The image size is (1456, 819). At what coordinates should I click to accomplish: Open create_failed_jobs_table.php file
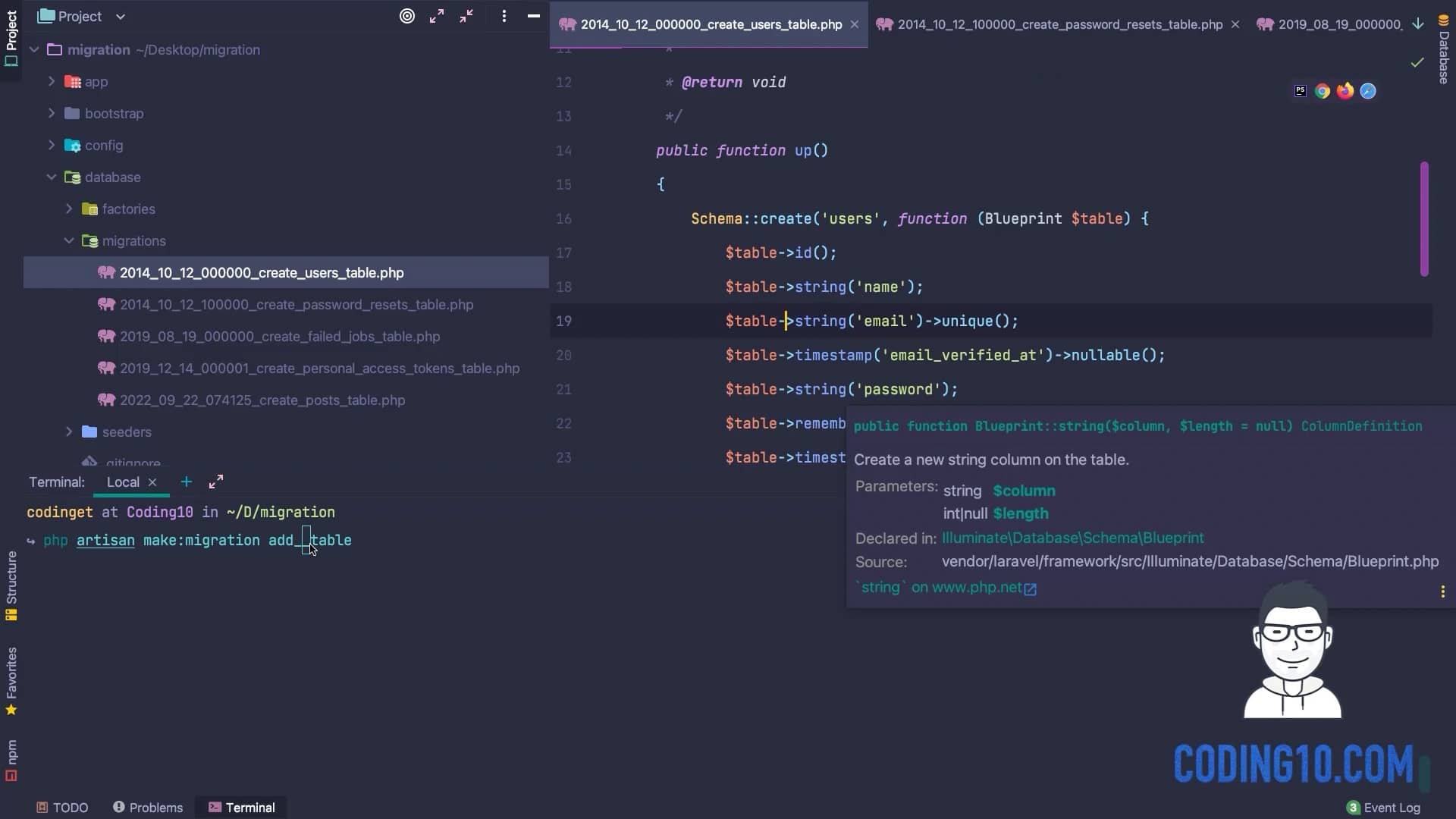[280, 336]
